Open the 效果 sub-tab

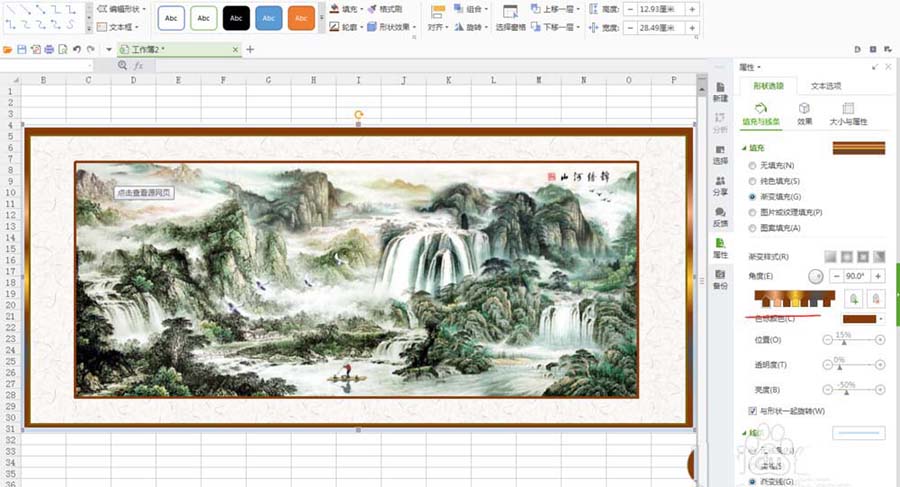tap(805, 114)
